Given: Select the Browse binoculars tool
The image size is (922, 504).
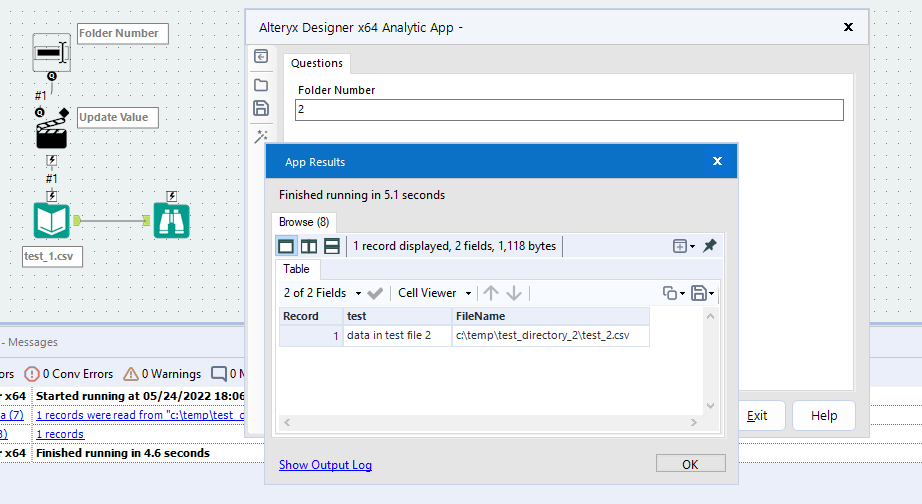Looking at the screenshot, I should (171, 220).
